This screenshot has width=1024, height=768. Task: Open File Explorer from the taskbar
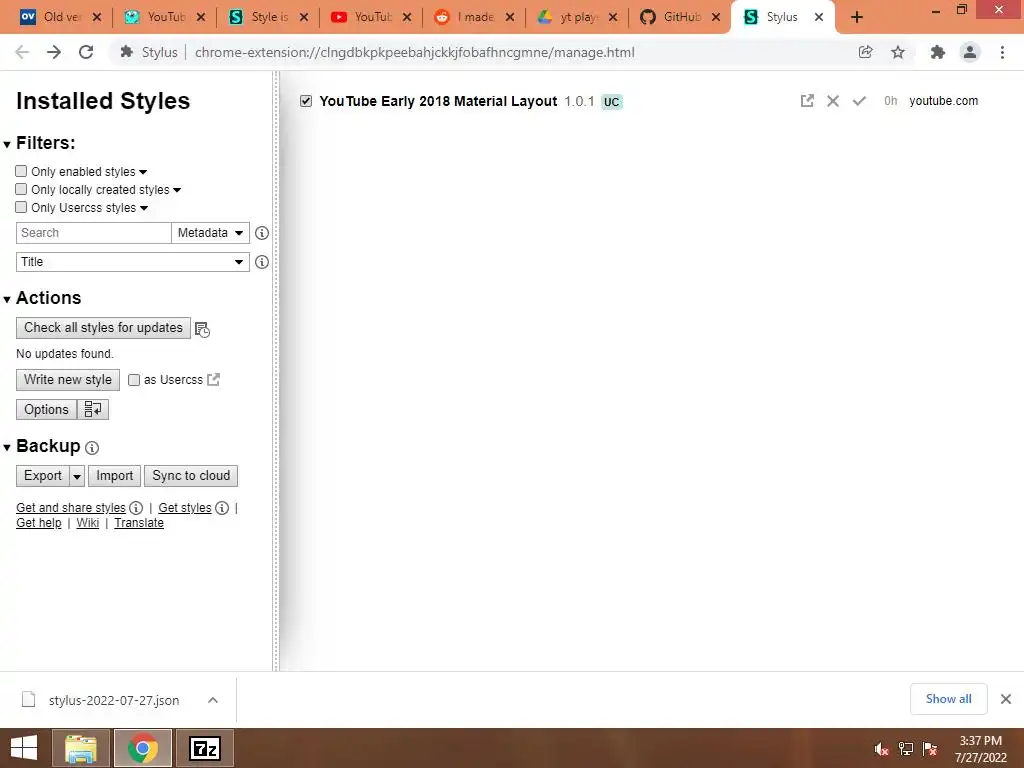tap(80, 748)
